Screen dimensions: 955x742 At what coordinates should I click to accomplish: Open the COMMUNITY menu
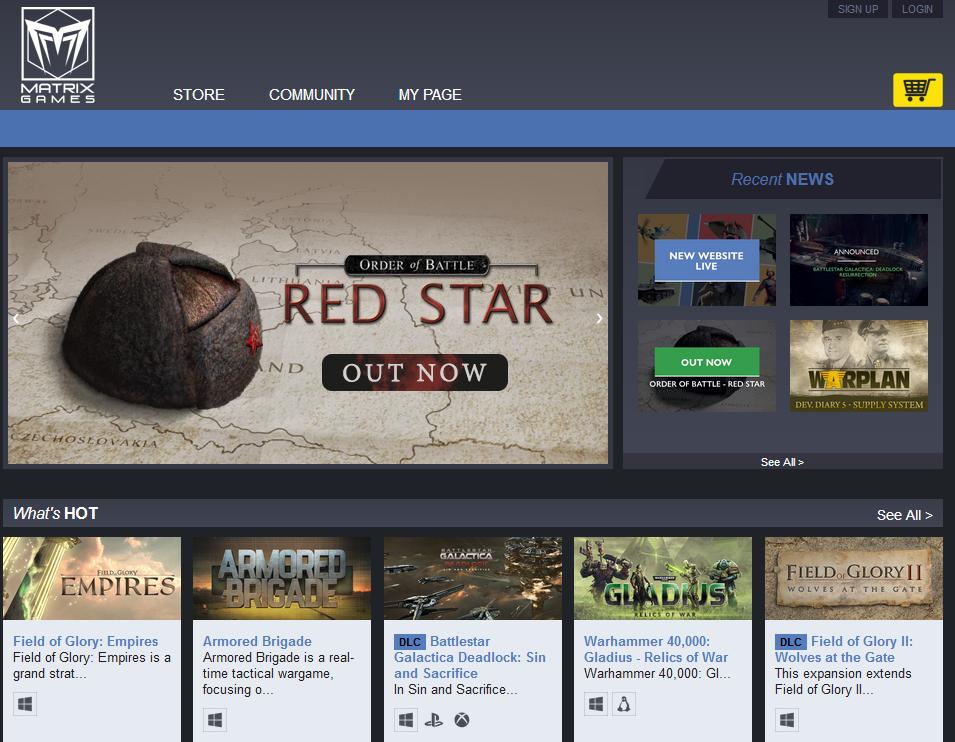tap(312, 94)
